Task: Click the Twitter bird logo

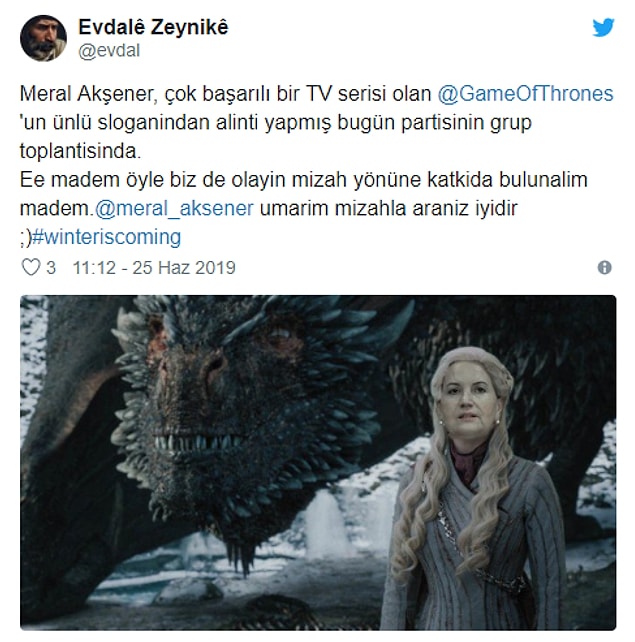Action: tap(603, 27)
